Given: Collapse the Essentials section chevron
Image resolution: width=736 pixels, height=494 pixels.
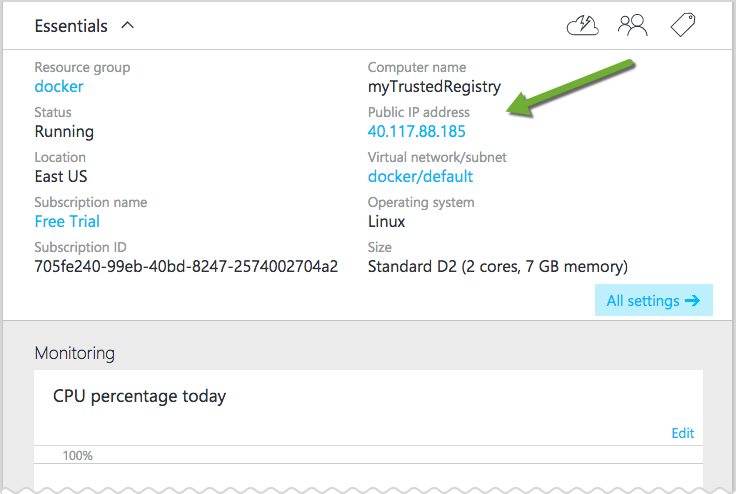Looking at the screenshot, I should point(127,26).
